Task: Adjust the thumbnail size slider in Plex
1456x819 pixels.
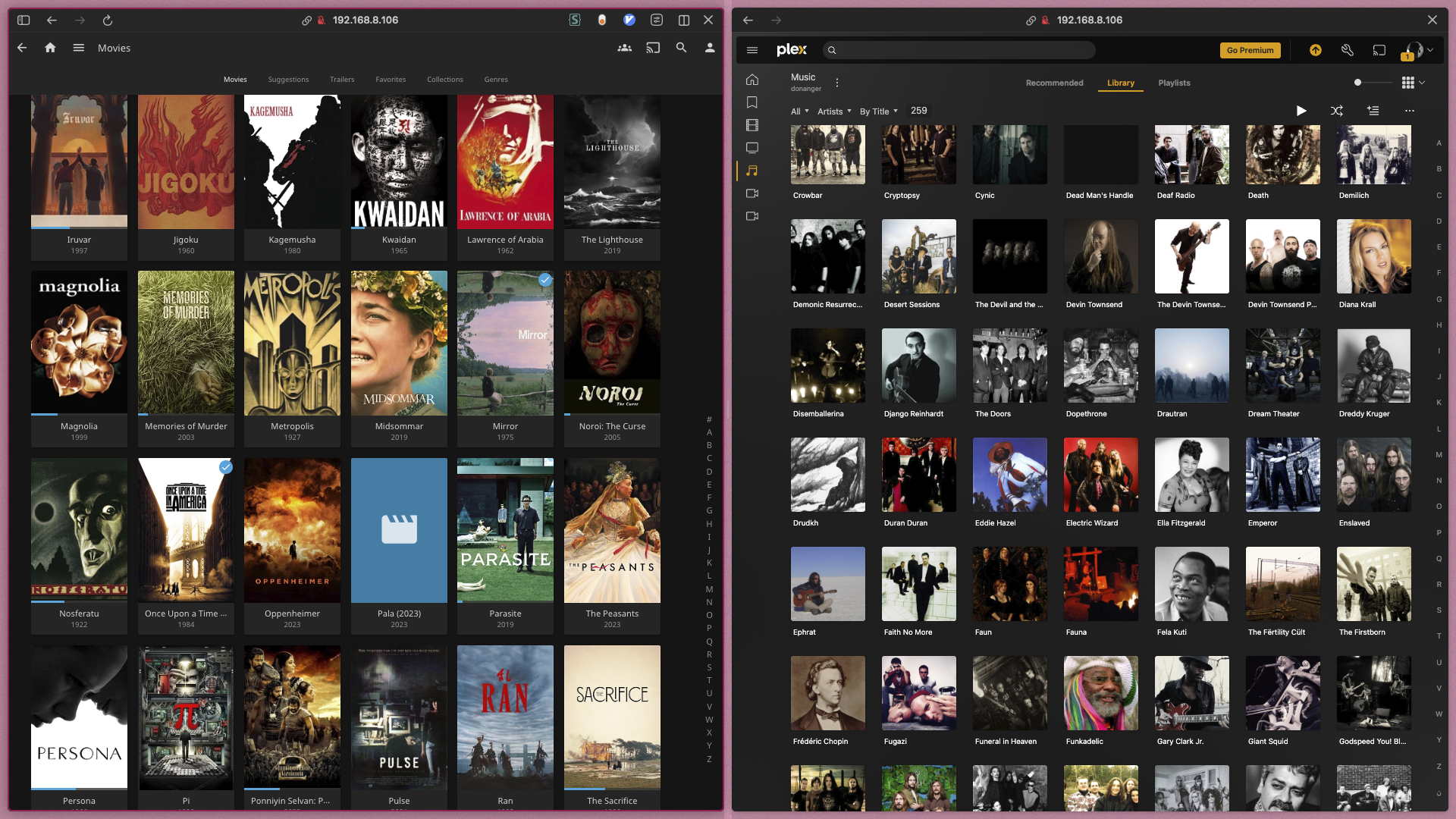Action: tap(1358, 83)
